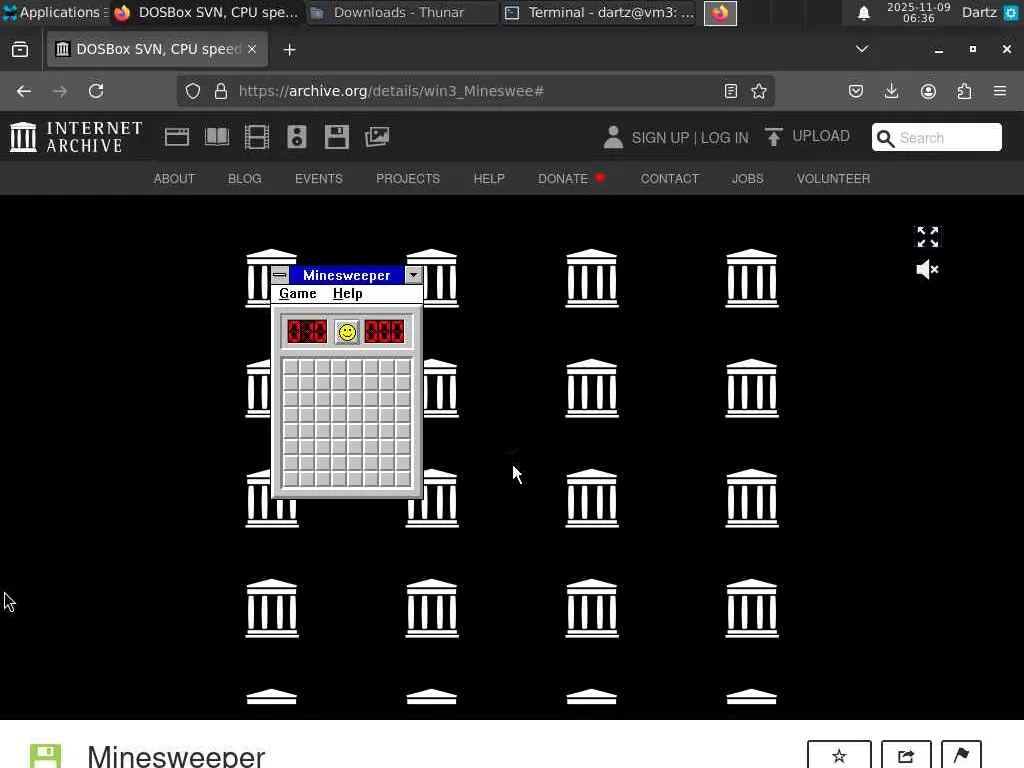Click the Search input field

point(936,137)
